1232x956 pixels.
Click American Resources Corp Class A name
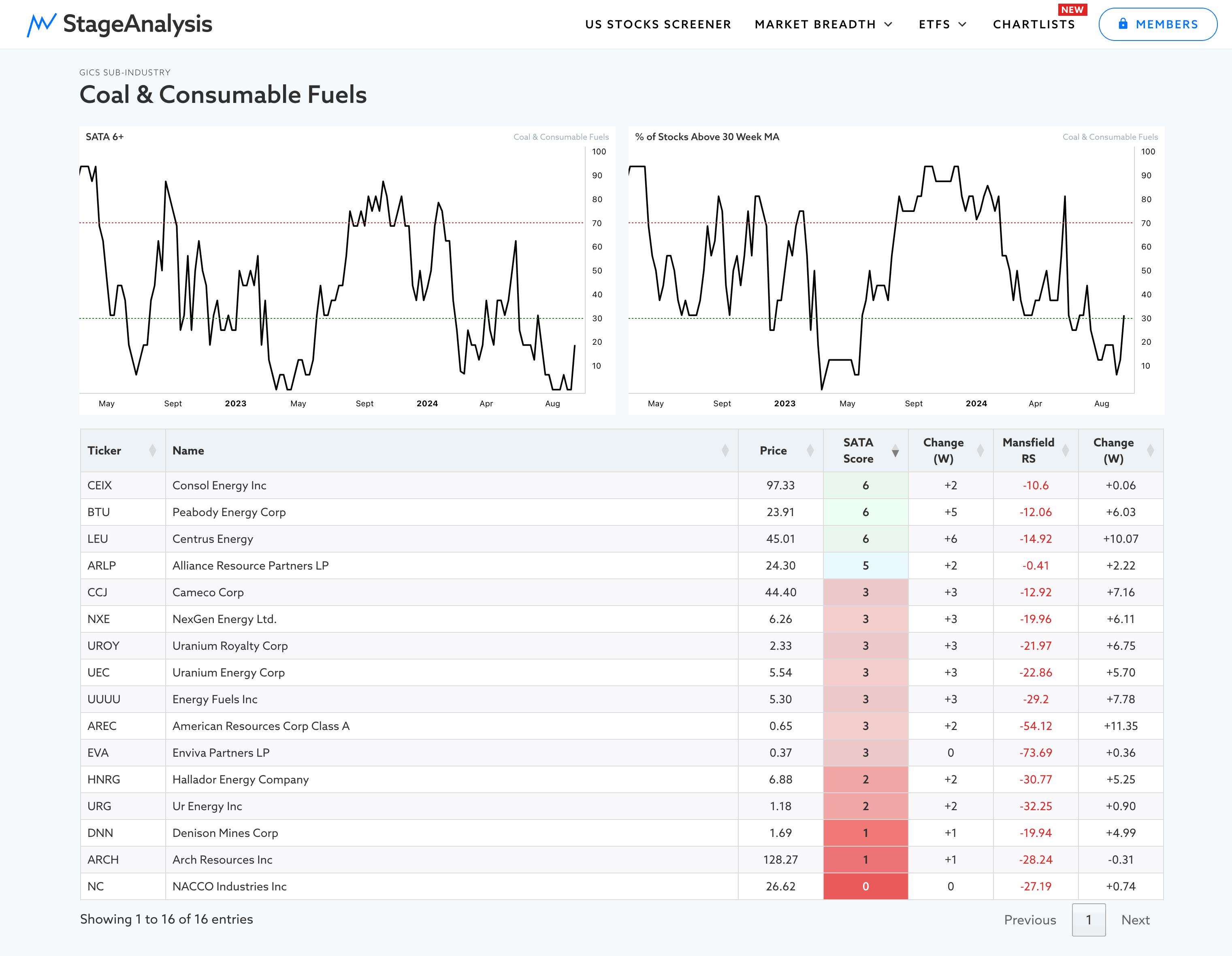[261, 726]
